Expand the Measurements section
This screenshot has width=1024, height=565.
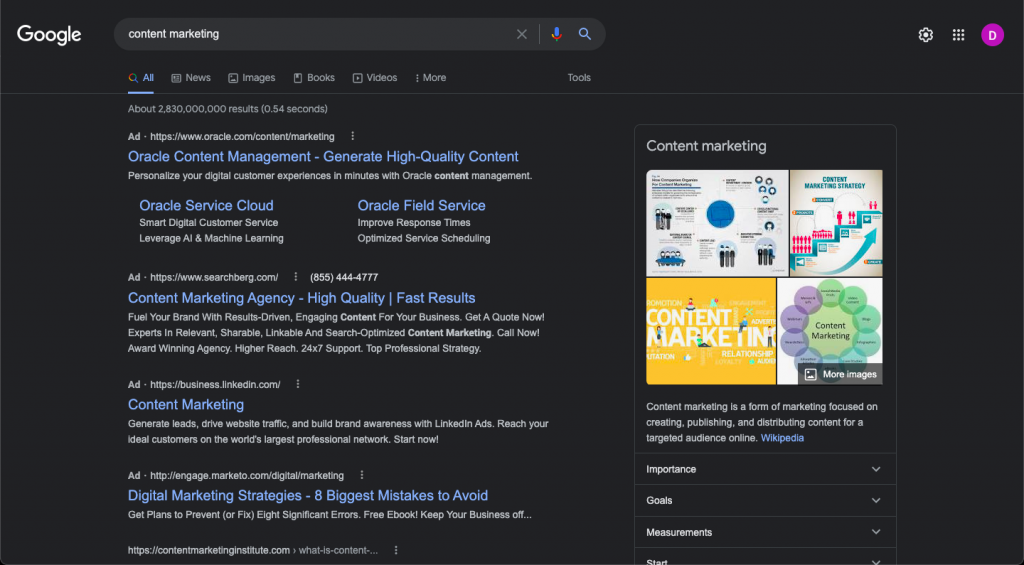point(765,532)
